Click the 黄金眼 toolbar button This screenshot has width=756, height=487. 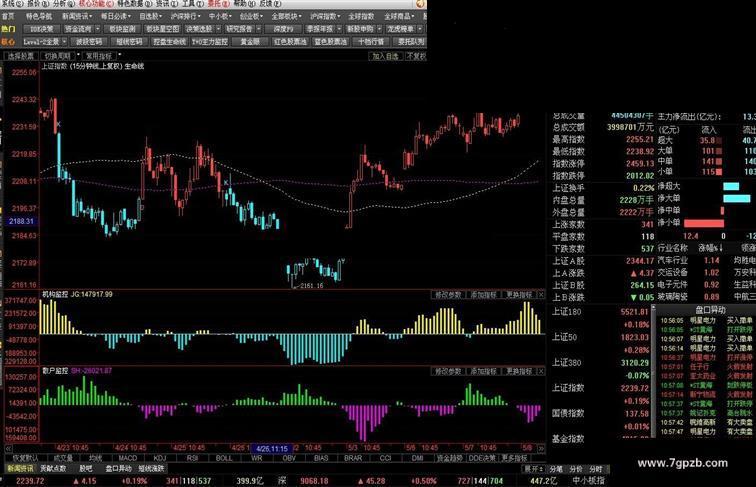click(250, 42)
